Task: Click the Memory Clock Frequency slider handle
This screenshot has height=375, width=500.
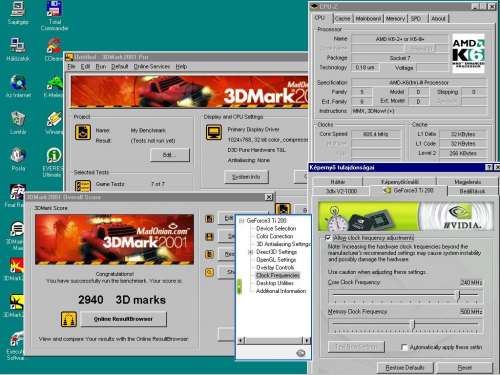Action: [413, 324]
